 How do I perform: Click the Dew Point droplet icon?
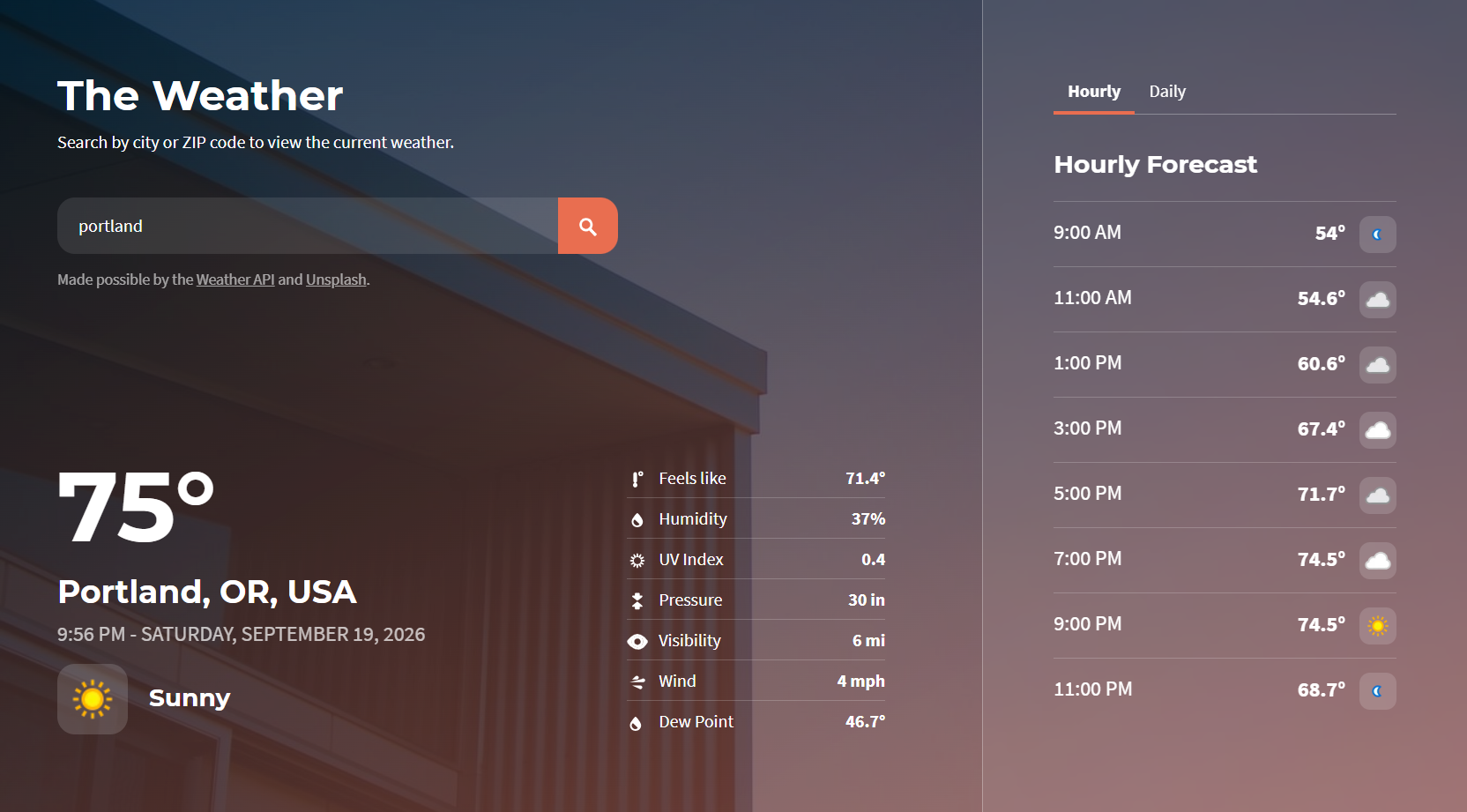click(636, 723)
